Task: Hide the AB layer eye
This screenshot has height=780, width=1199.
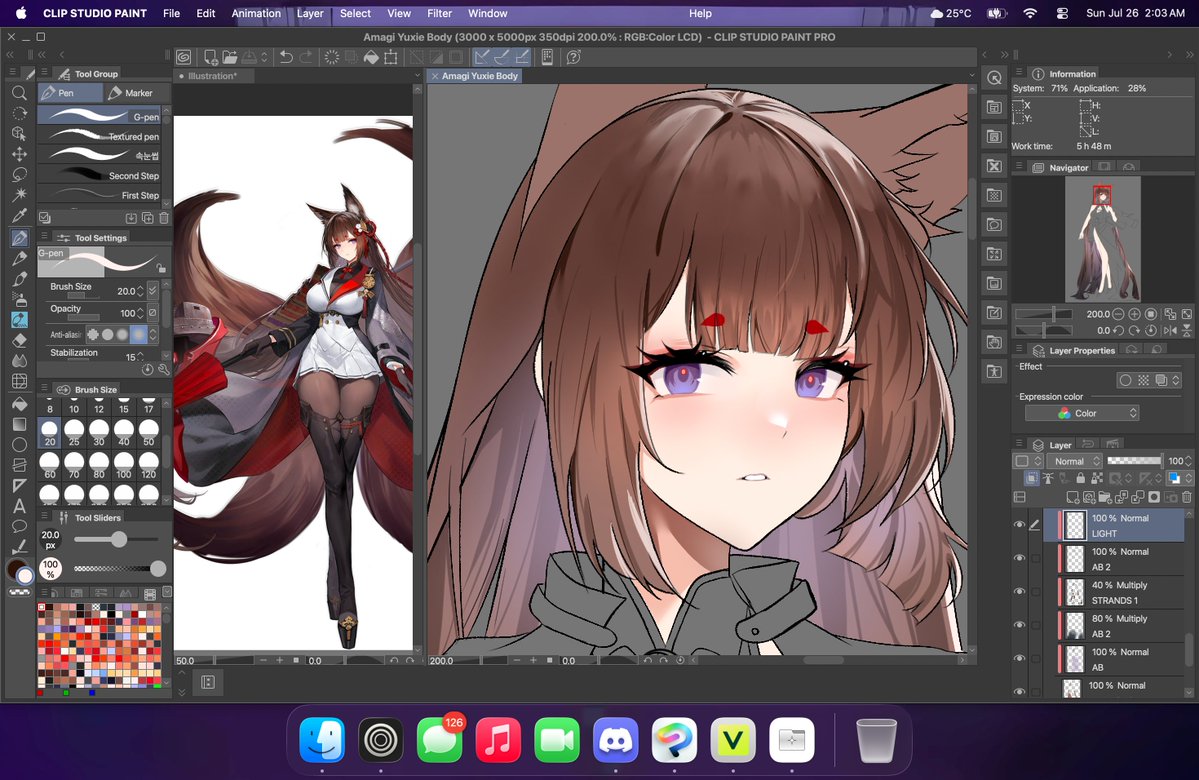Action: pos(1019,658)
